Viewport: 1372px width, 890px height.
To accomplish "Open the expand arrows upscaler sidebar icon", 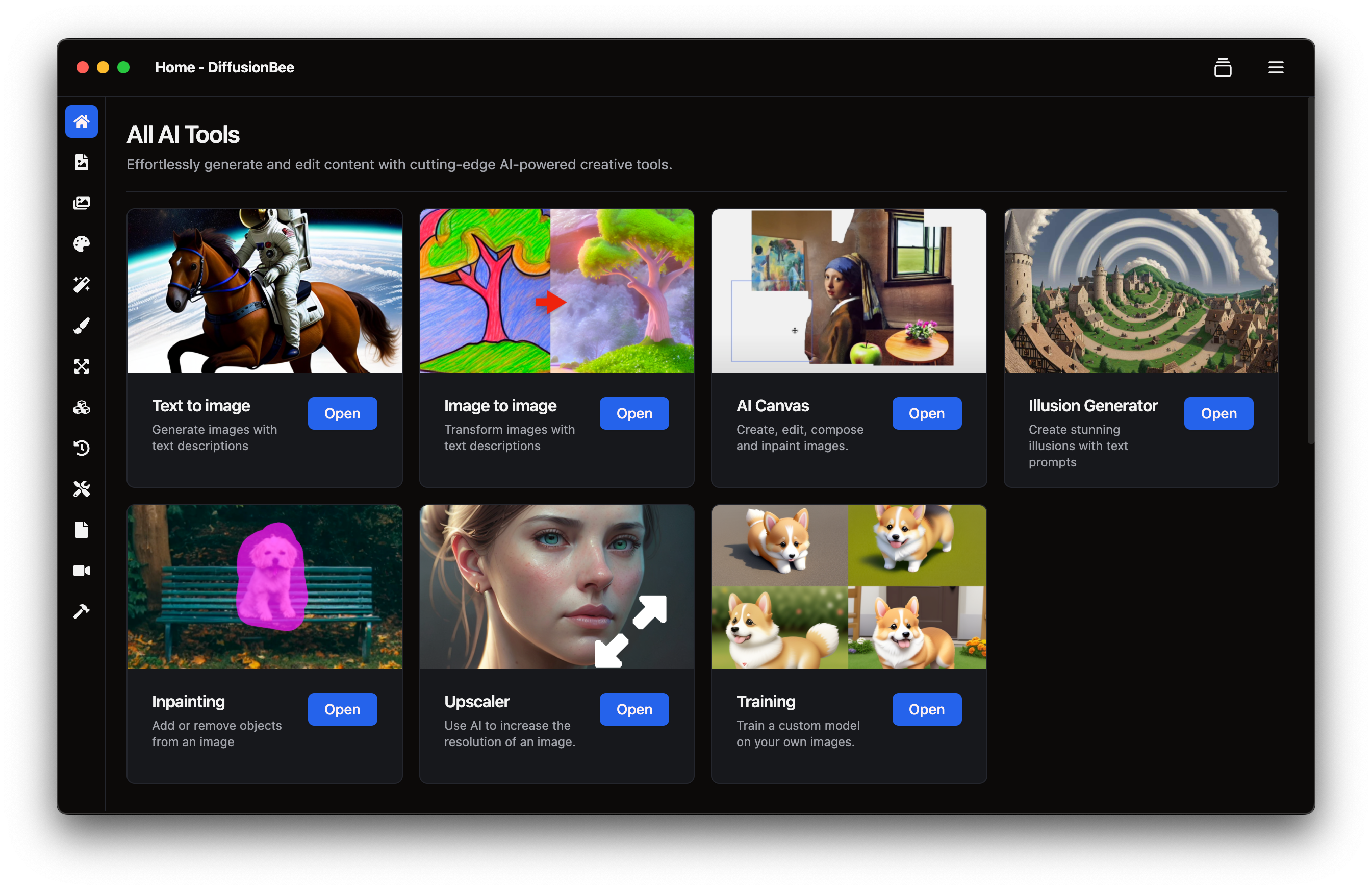I will [81, 366].
